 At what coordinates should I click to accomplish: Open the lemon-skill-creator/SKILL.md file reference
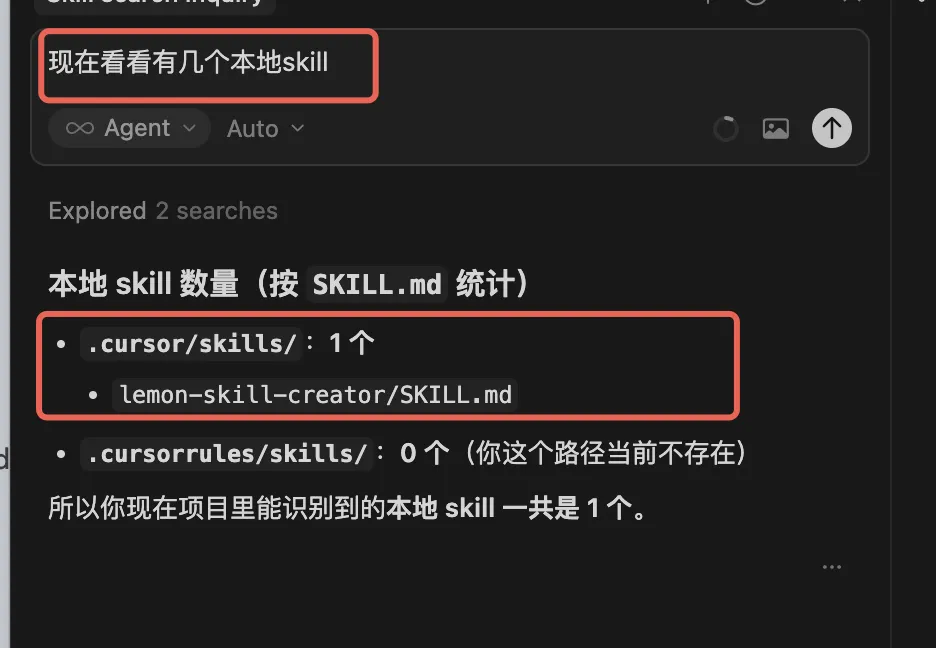[x=315, y=394]
